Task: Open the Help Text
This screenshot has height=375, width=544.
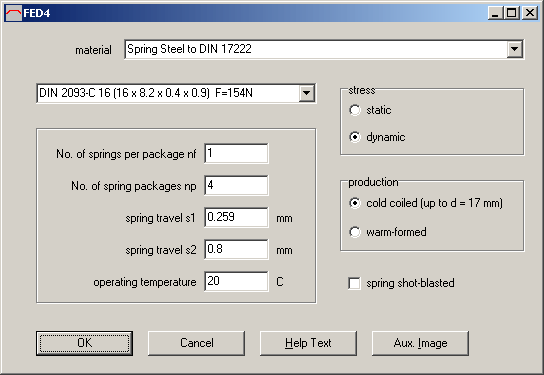Action: (308, 343)
